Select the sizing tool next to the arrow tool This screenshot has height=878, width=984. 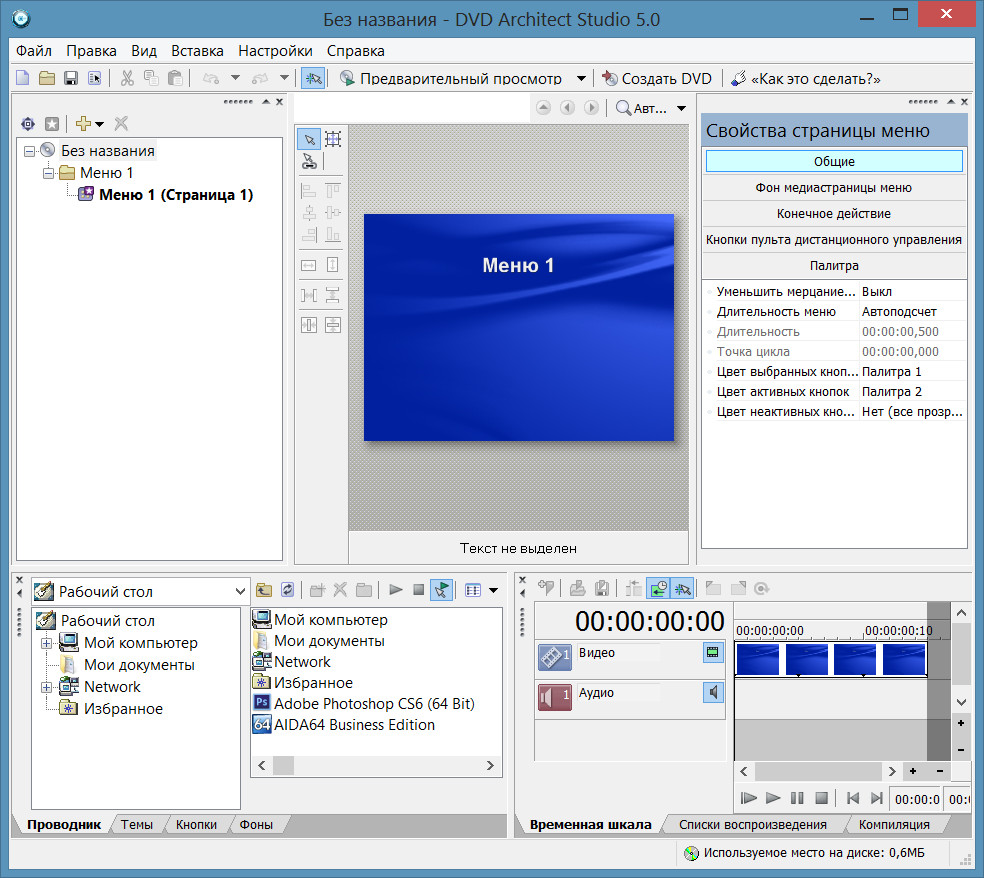click(x=333, y=139)
